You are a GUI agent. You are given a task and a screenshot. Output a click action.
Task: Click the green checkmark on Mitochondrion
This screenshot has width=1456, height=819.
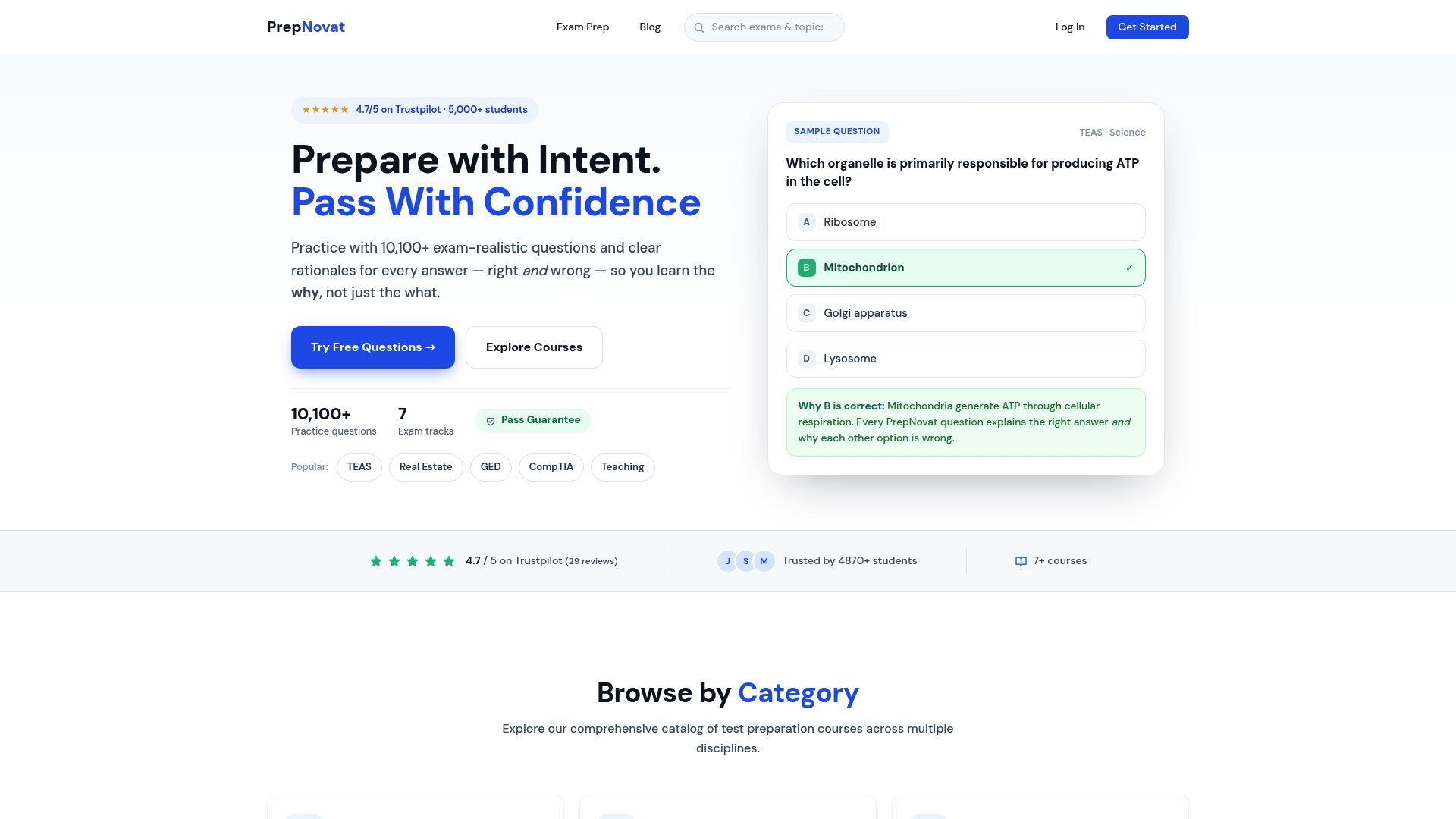1129,268
